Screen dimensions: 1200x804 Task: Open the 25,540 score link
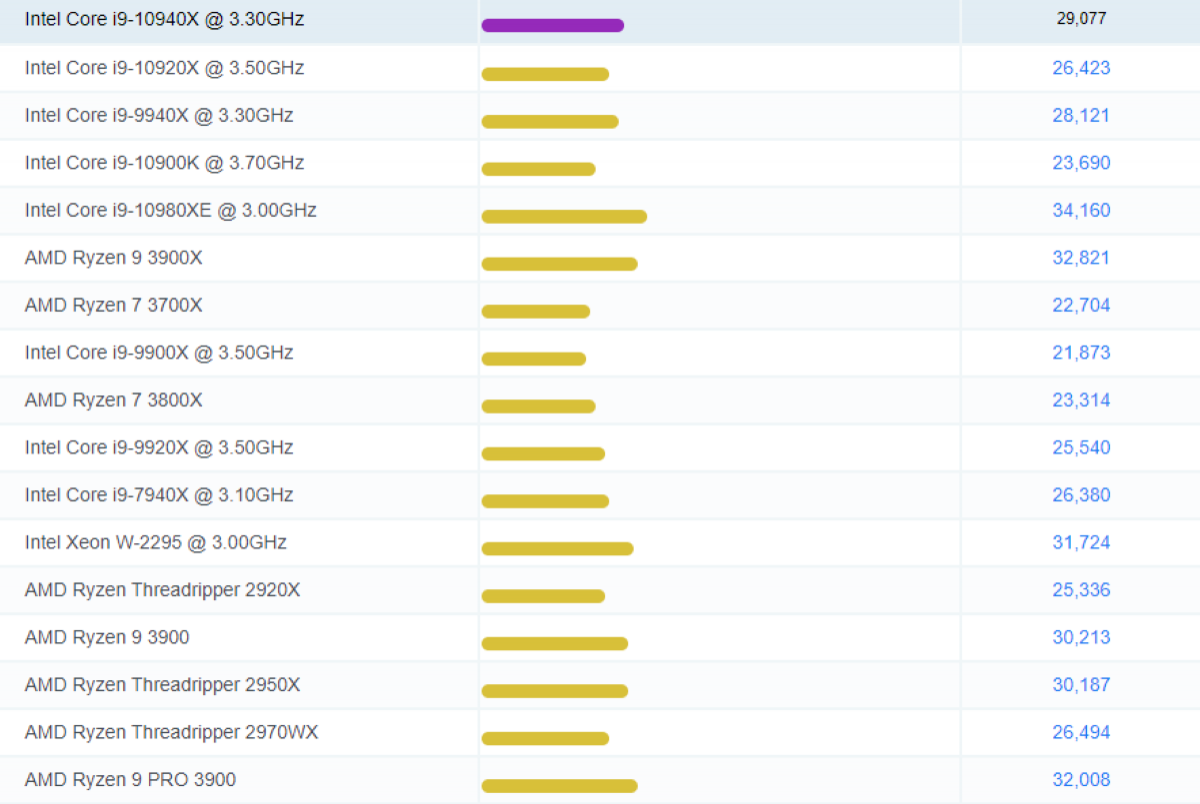[1081, 447]
